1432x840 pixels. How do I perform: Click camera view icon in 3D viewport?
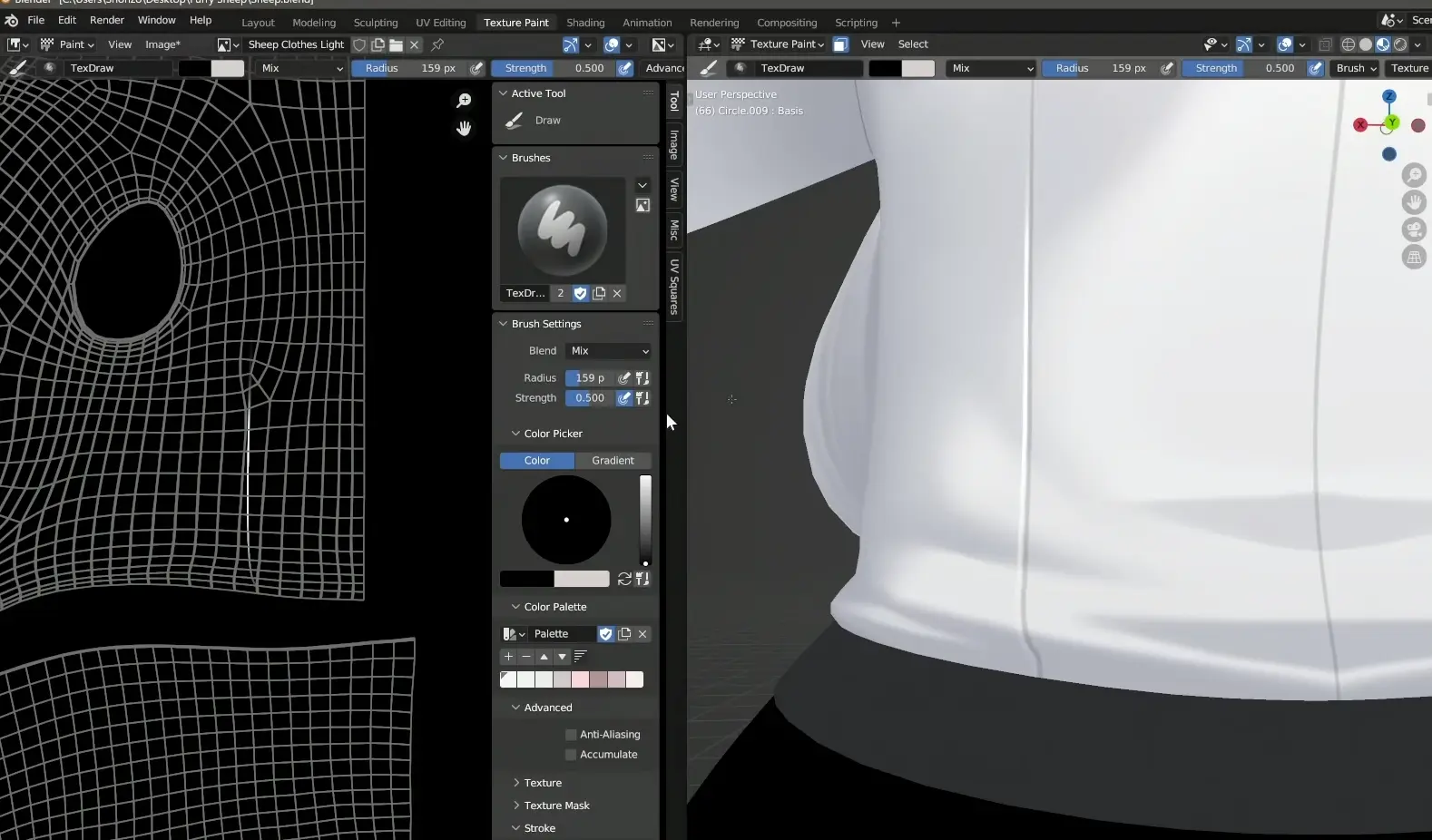point(1414,230)
